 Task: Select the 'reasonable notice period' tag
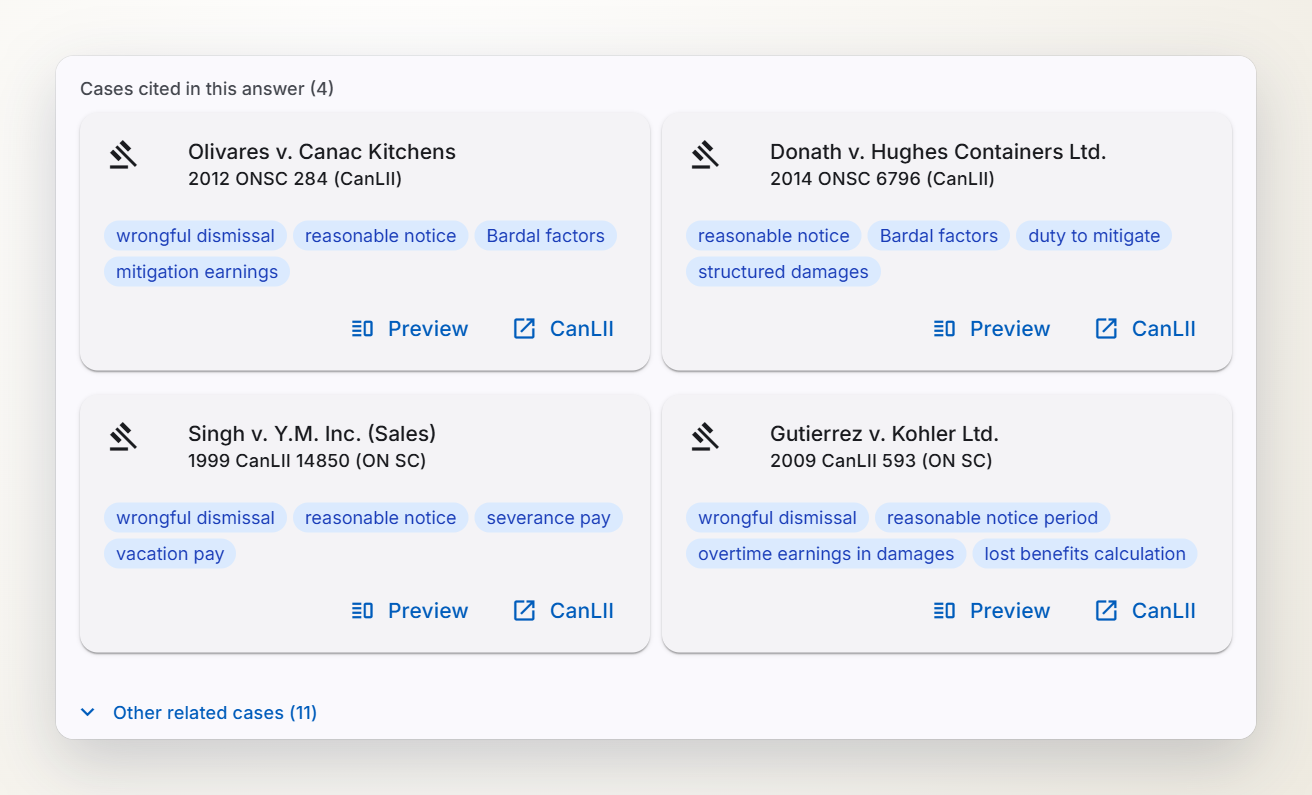[992, 518]
